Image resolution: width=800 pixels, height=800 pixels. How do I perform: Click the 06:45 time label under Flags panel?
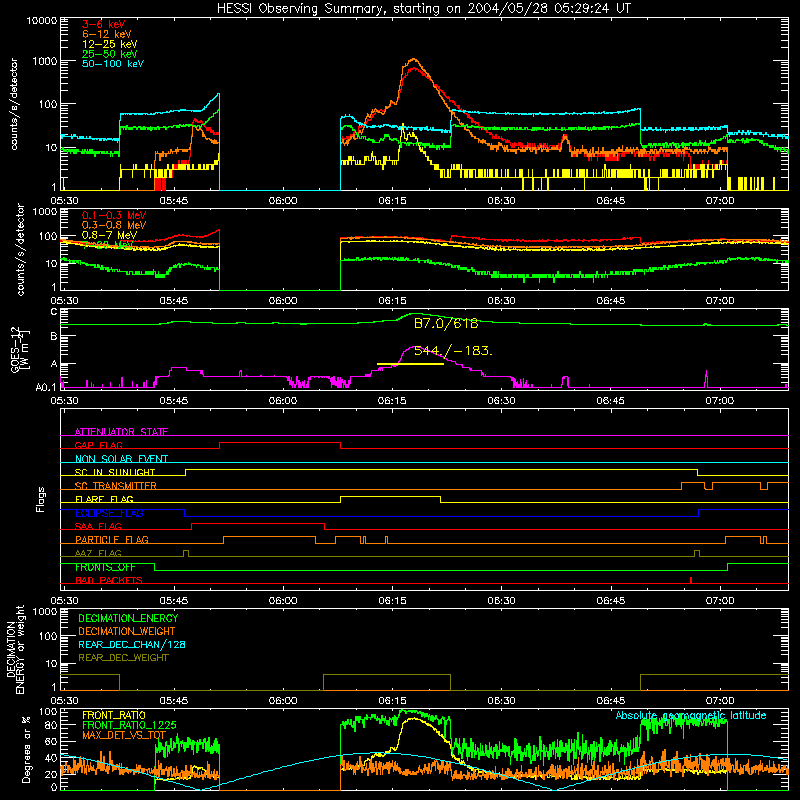[611, 601]
